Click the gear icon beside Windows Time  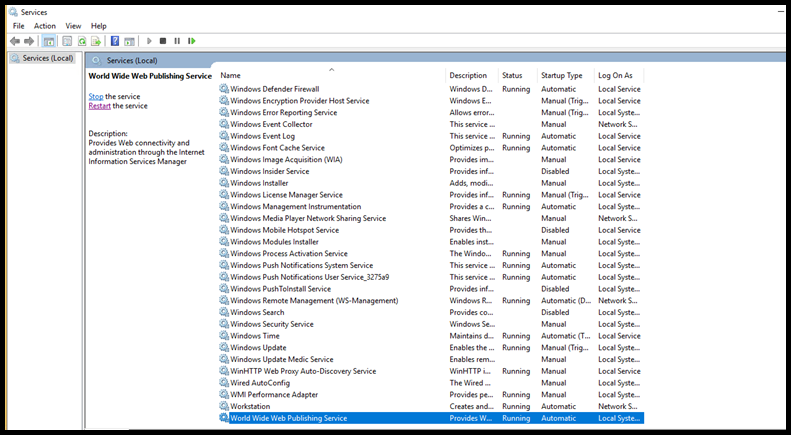point(224,336)
